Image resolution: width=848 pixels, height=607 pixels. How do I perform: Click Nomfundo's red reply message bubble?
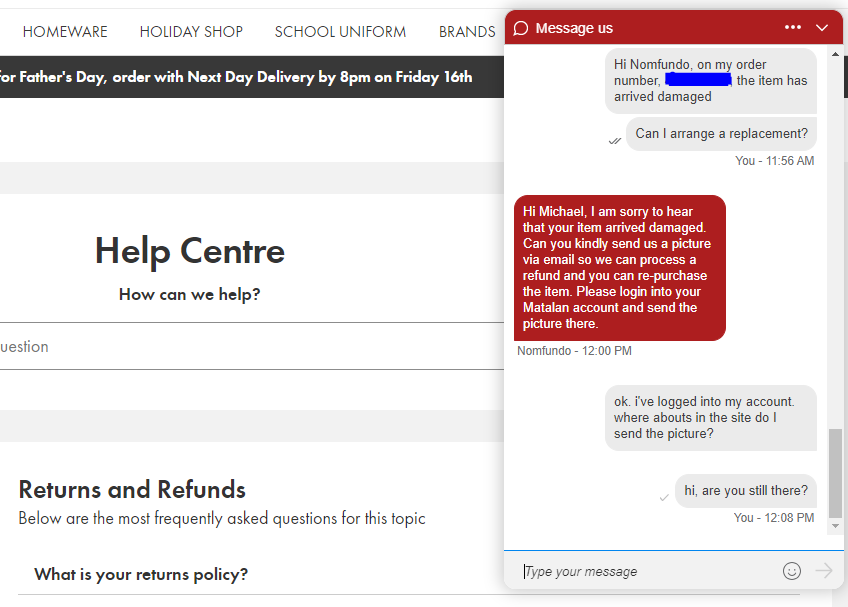pyautogui.click(x=620, y=268)
